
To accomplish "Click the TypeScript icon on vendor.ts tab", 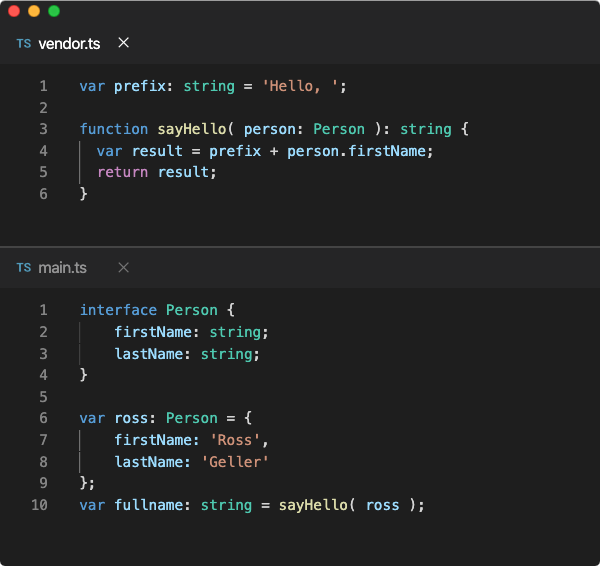I will [24, 44].
